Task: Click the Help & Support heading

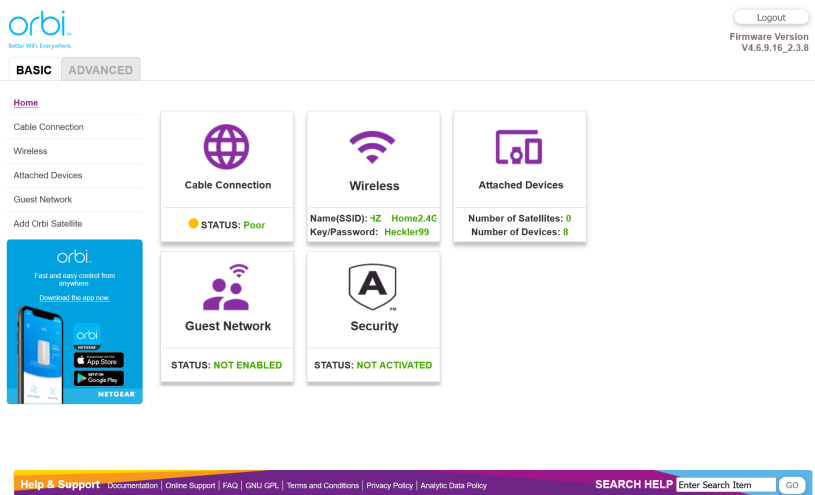Action: point(60,484)
